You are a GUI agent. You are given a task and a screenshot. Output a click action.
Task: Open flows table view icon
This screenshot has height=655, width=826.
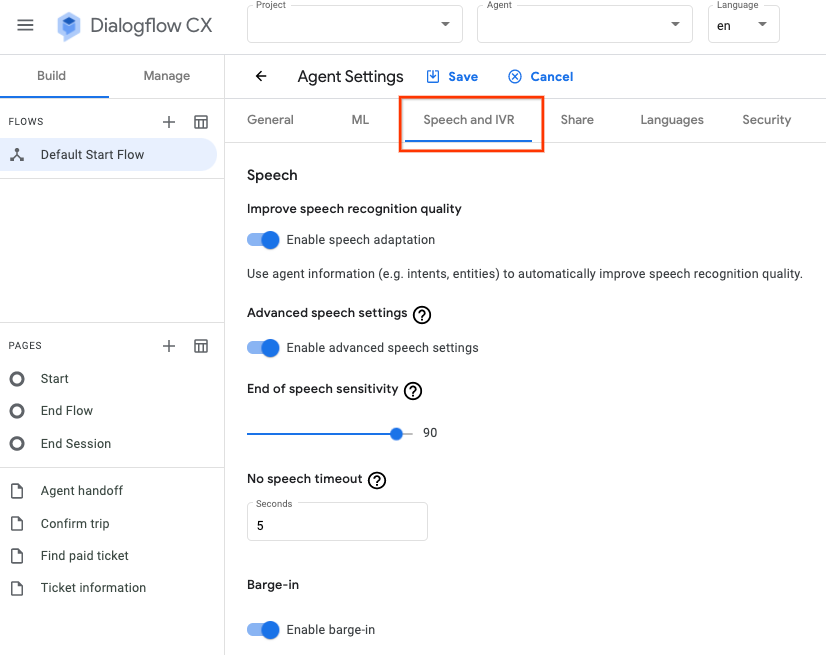click(x=201, y=122)
